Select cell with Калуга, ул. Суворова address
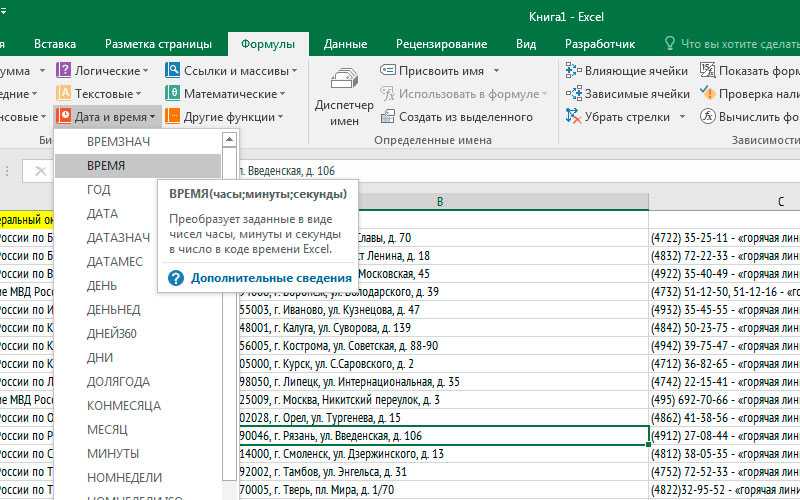Screen dimensions: 800x500 [444, 328]
